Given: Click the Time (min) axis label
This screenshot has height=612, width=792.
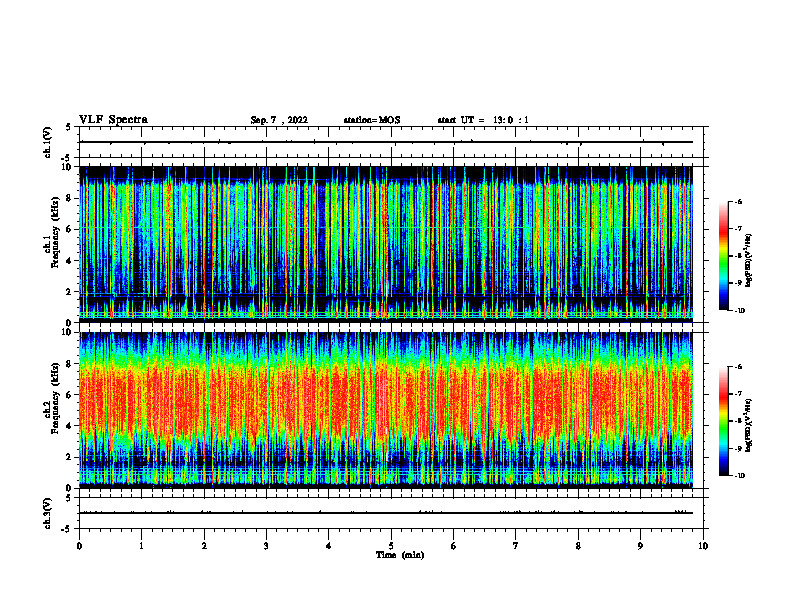Looking at the screenshot, I should click(400, 555).
